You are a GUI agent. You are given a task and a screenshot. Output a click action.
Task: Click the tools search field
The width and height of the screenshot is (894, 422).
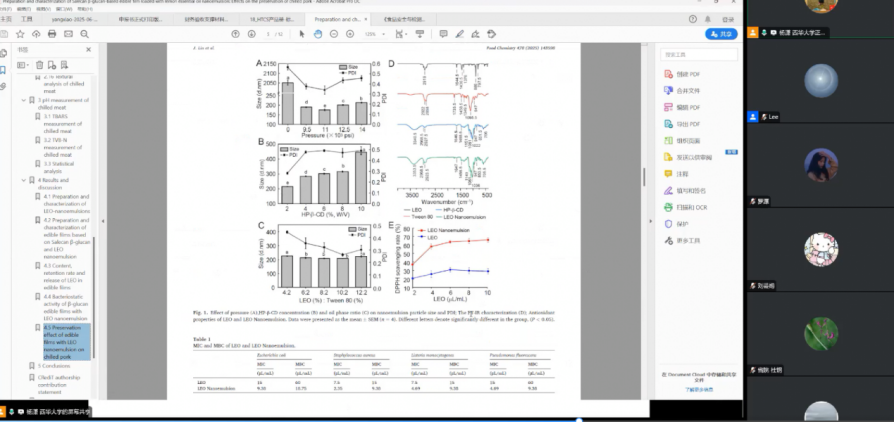pos(700,54)
